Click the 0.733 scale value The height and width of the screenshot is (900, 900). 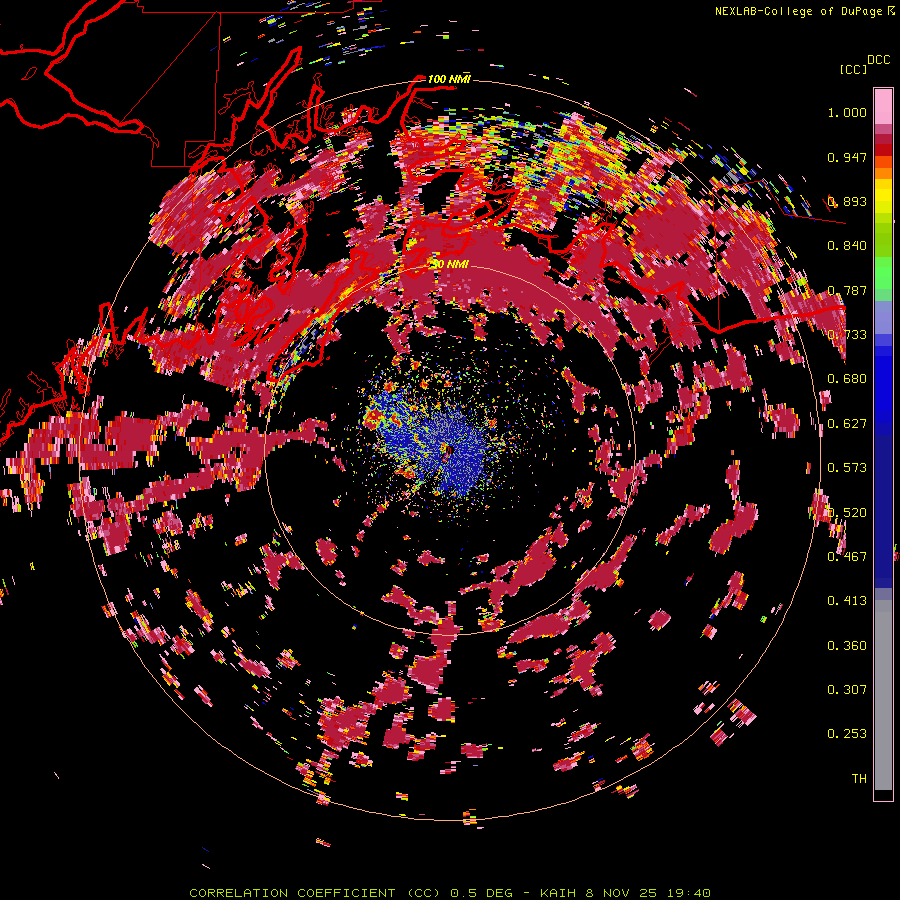click(x=847, y=335)
